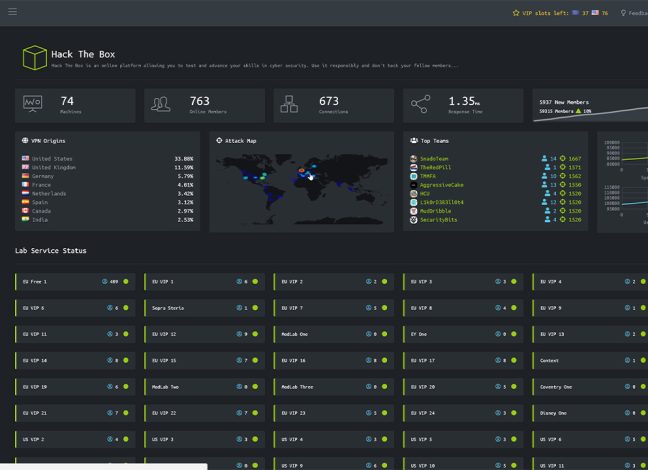Image resolution: width=648 pixels, height=470 pixels.
Task: Select the EU Free 1 lab card
Action: 75,282
